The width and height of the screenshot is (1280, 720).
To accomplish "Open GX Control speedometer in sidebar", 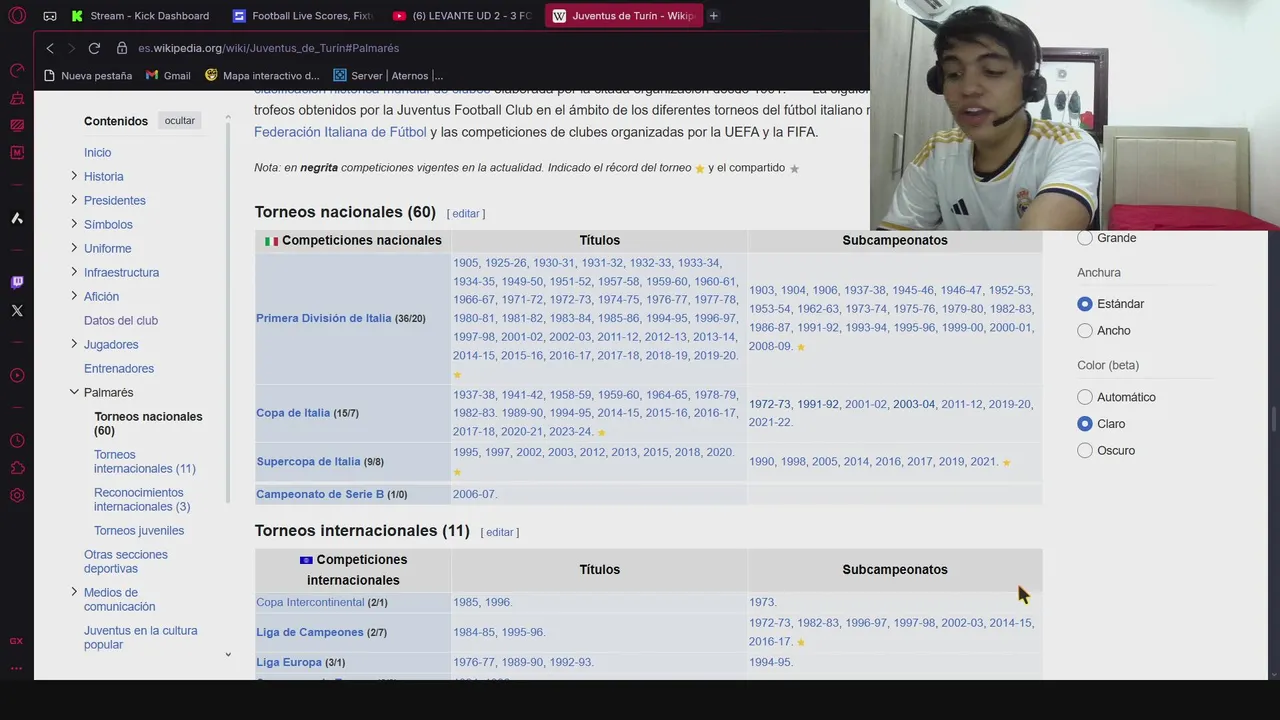I will click(x=17, y=71).
